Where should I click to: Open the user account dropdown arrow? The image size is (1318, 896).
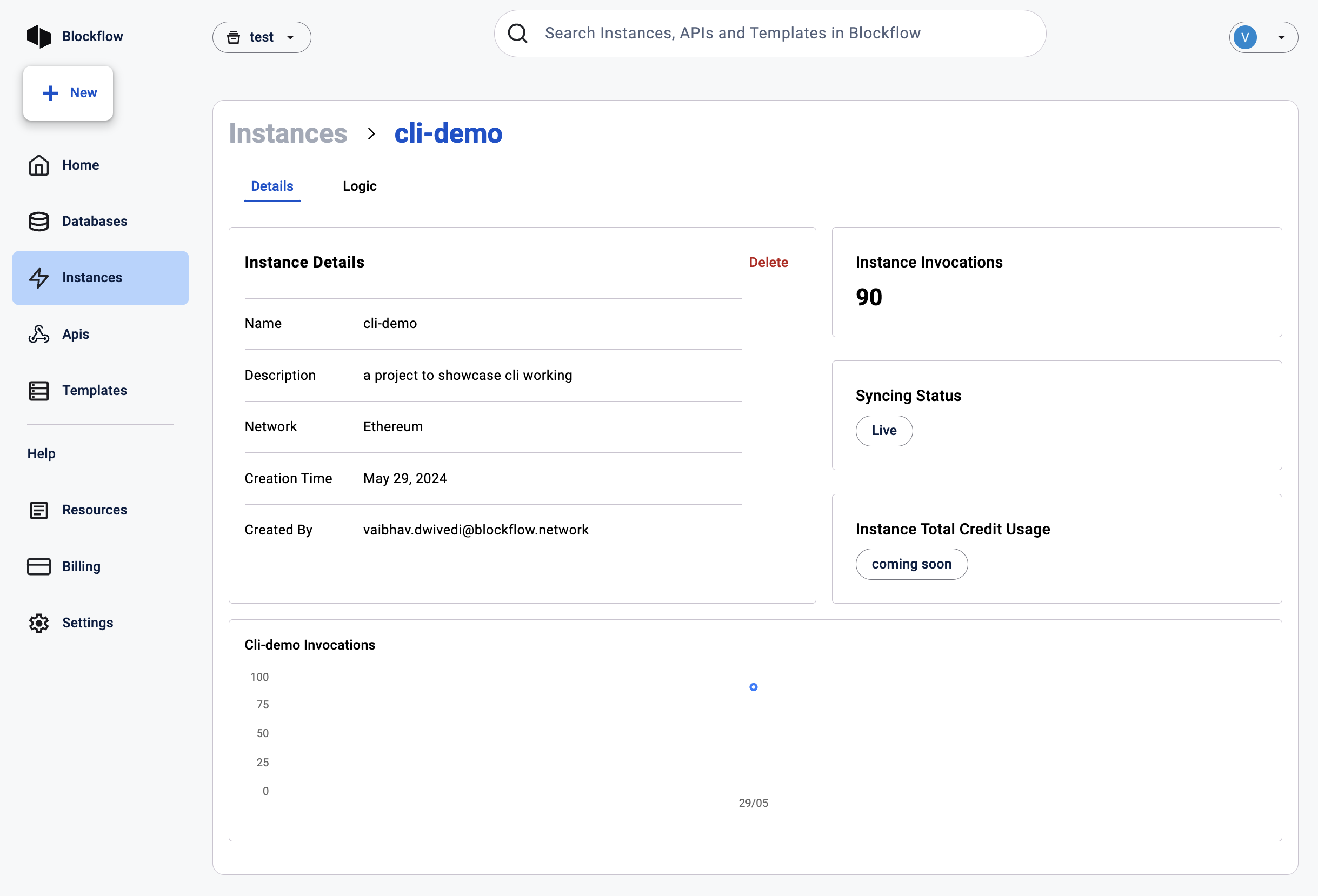tap(1281, 37)
